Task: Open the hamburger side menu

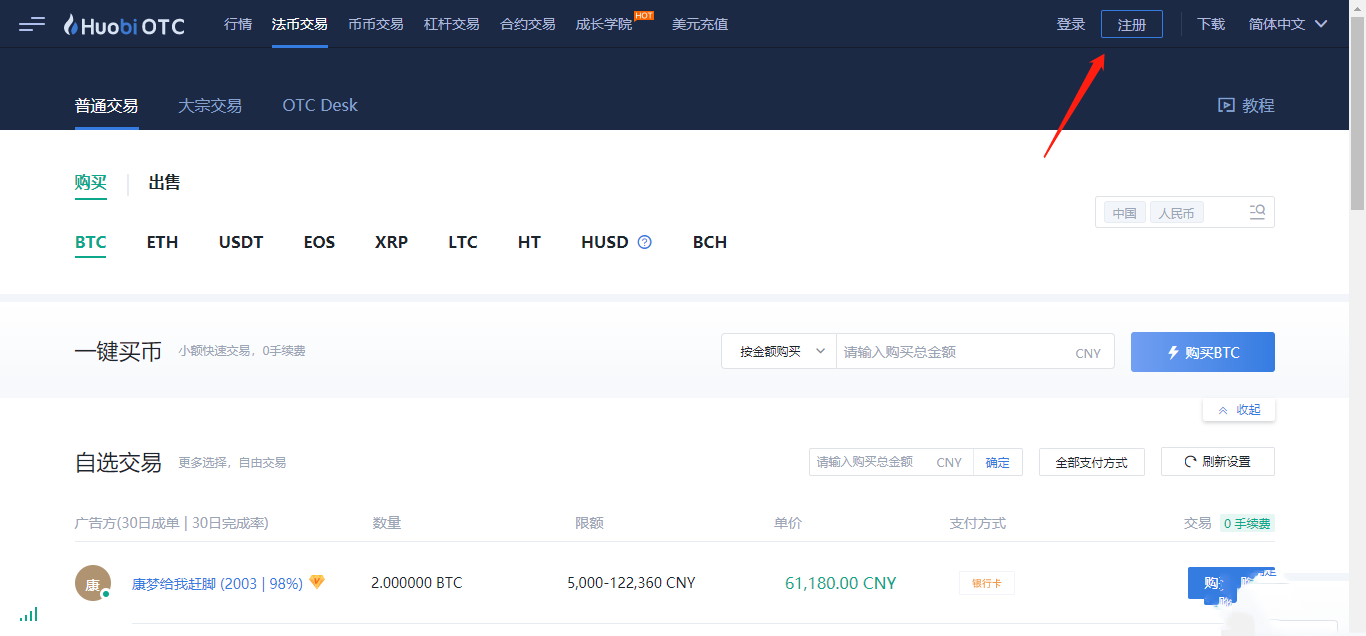Action: tap(32, 24)
